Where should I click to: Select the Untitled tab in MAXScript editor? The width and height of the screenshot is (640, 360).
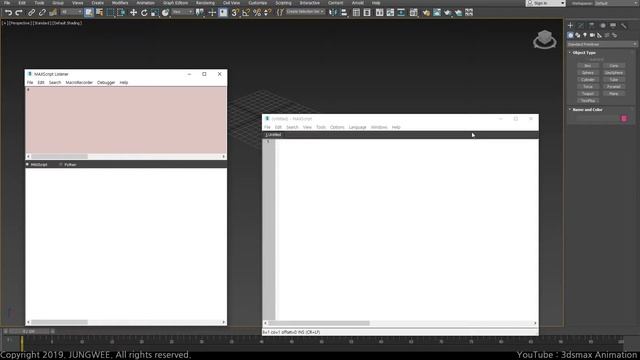pyautogui.click(x=273, y=135)
